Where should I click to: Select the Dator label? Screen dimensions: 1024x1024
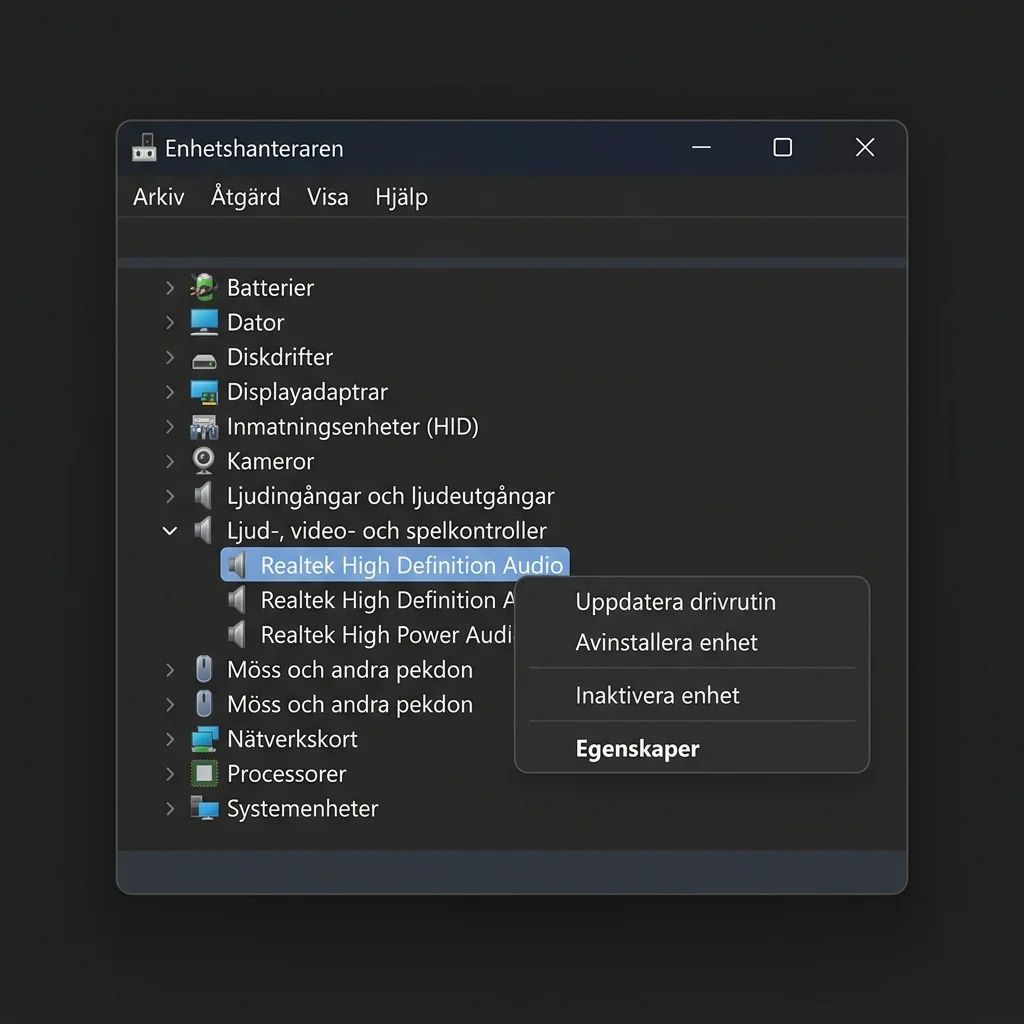click(x=255, y=322)
